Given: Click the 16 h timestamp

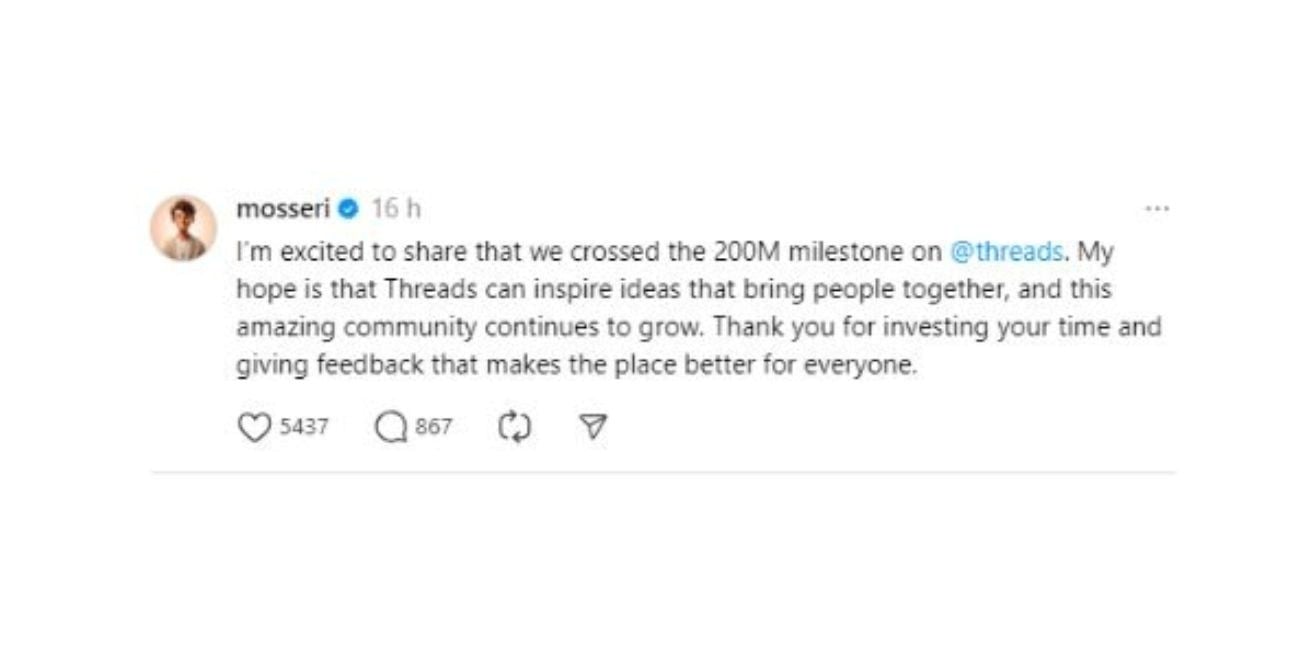Looking at the screenshot, I should [396, 209].
